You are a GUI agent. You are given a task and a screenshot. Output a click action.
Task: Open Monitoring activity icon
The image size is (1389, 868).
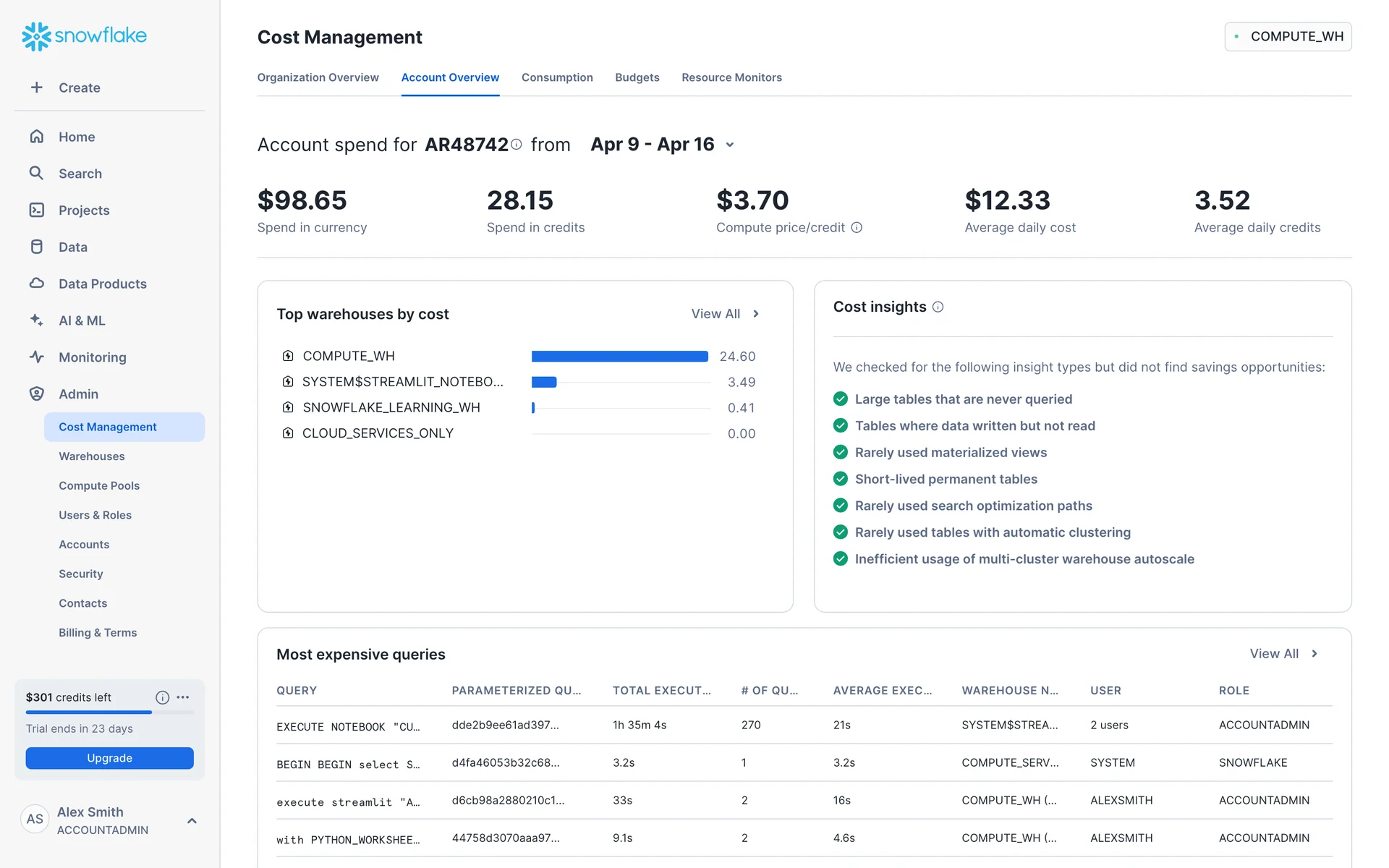pyautogui.click(x=37, y=357)
